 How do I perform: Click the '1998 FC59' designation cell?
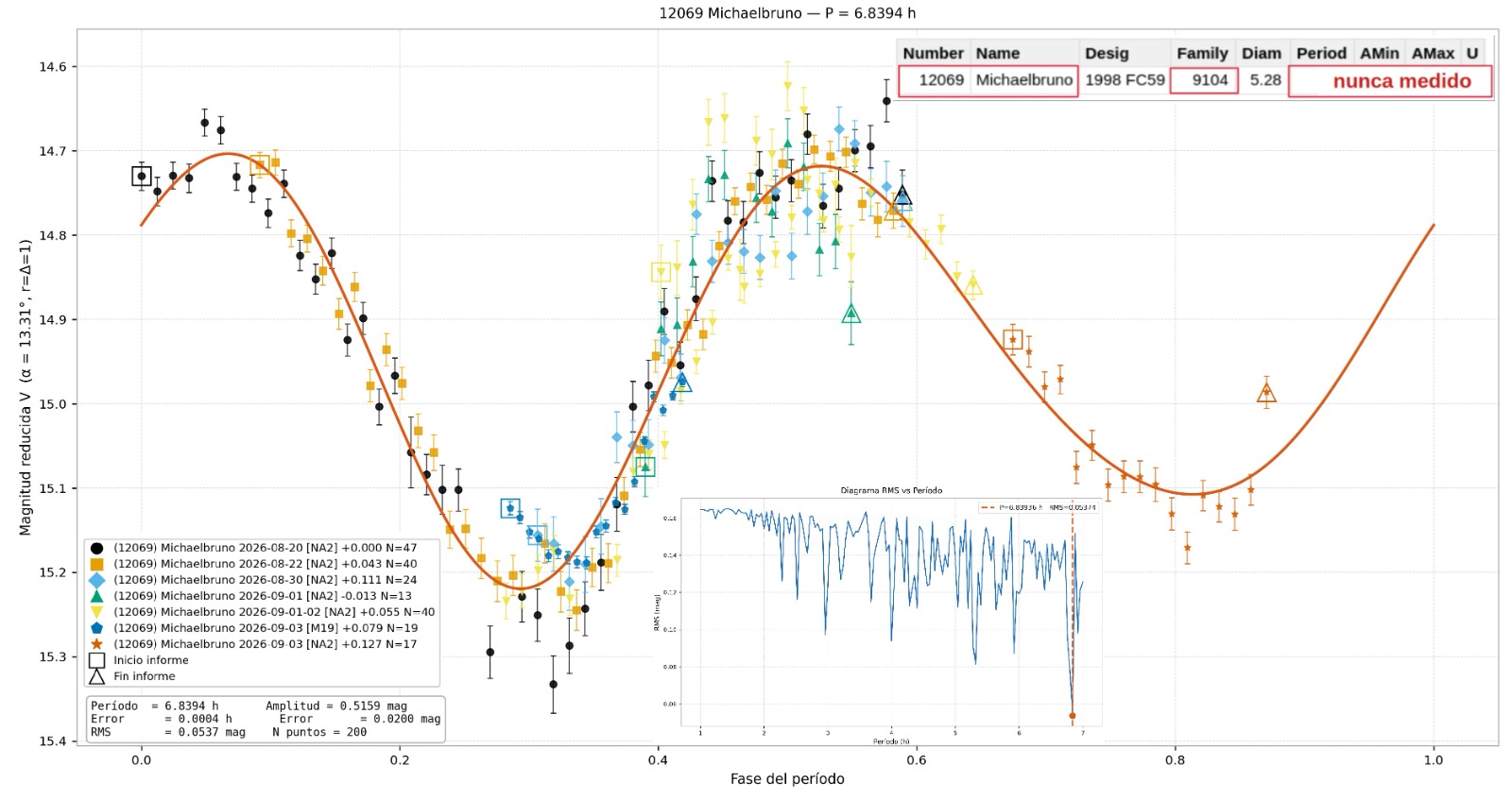point(1125,80)
